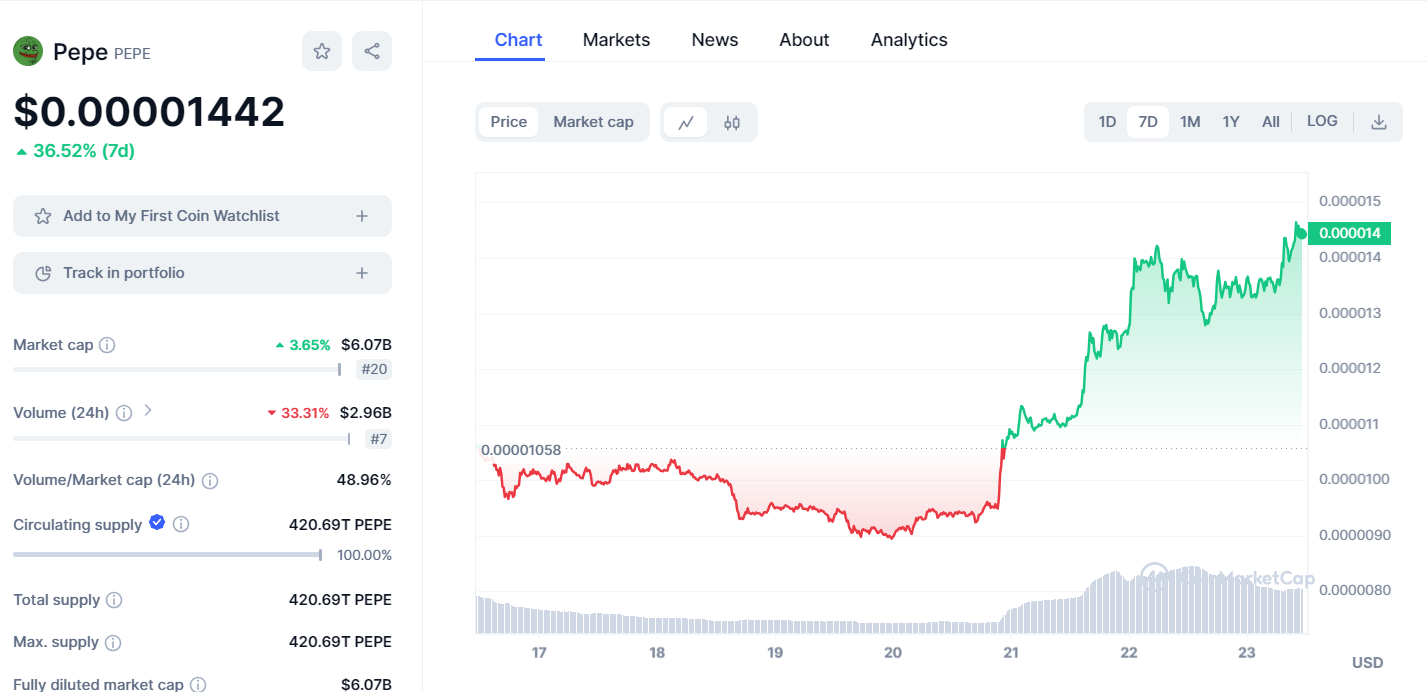Open the About tab
Screen dimensions: 1427x692
[x=804, y=40]
